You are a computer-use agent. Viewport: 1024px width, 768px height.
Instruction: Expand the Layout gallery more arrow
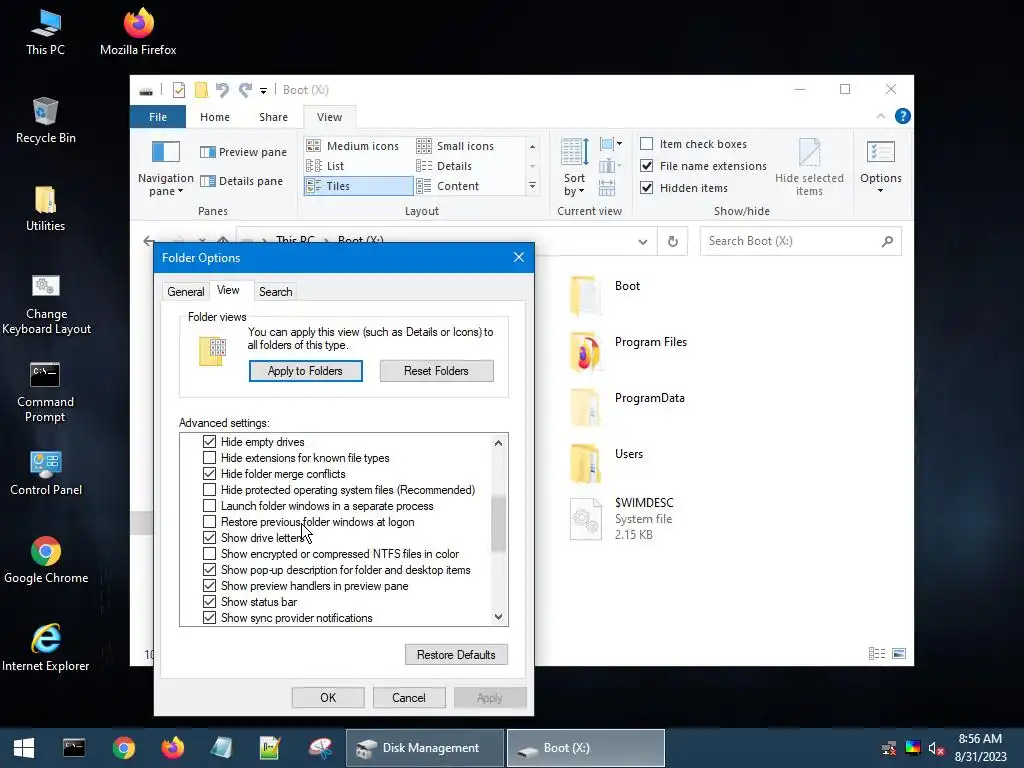(x=532, y=186)
